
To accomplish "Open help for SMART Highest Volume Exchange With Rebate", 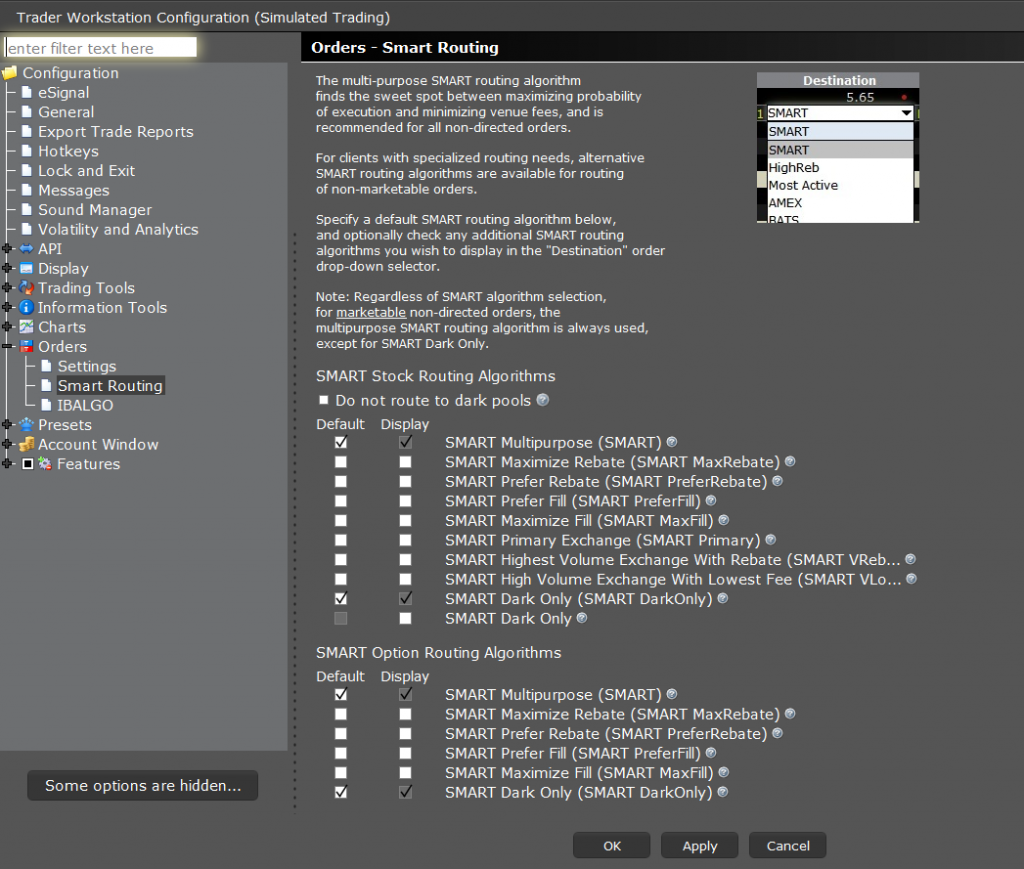I will tap(910, 560).
